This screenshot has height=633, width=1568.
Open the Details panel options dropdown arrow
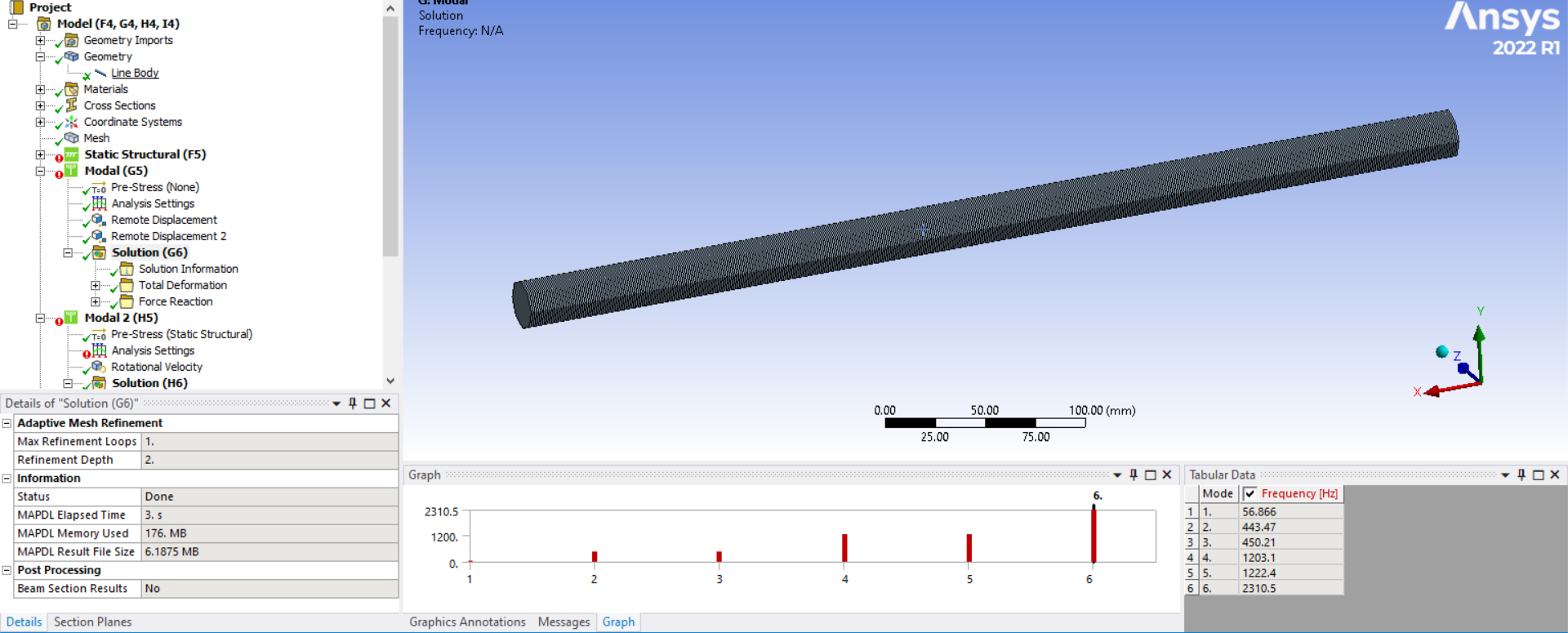336,403
